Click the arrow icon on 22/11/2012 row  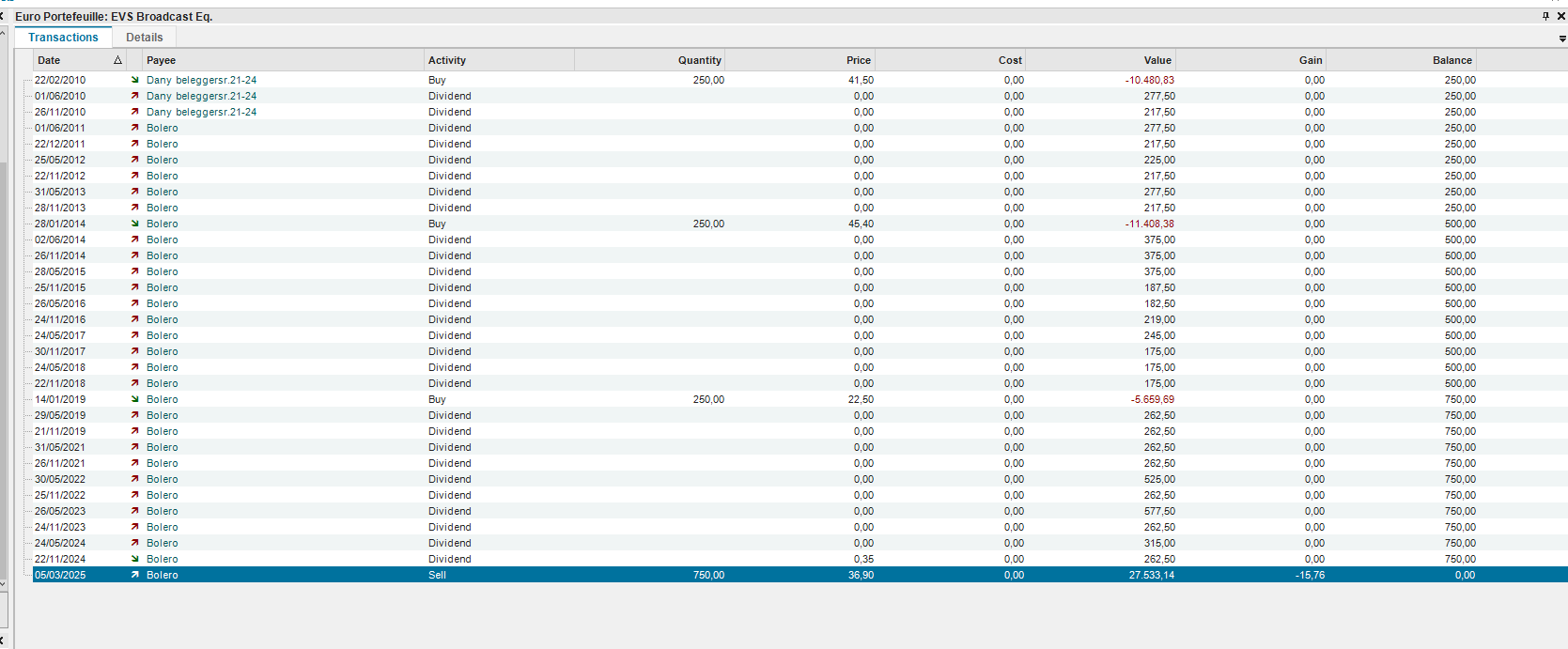[x=135, y=176]
